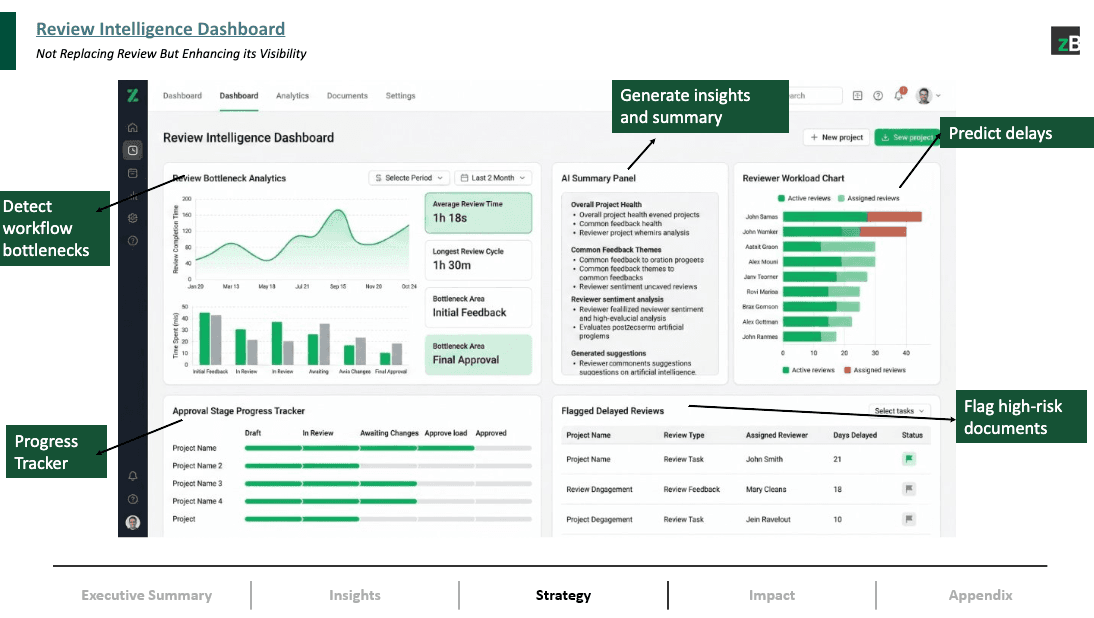This screenshot has height=618, width=1094.
Task: Click John Smith reviewer cell
Action: click(x=764, y=459)
